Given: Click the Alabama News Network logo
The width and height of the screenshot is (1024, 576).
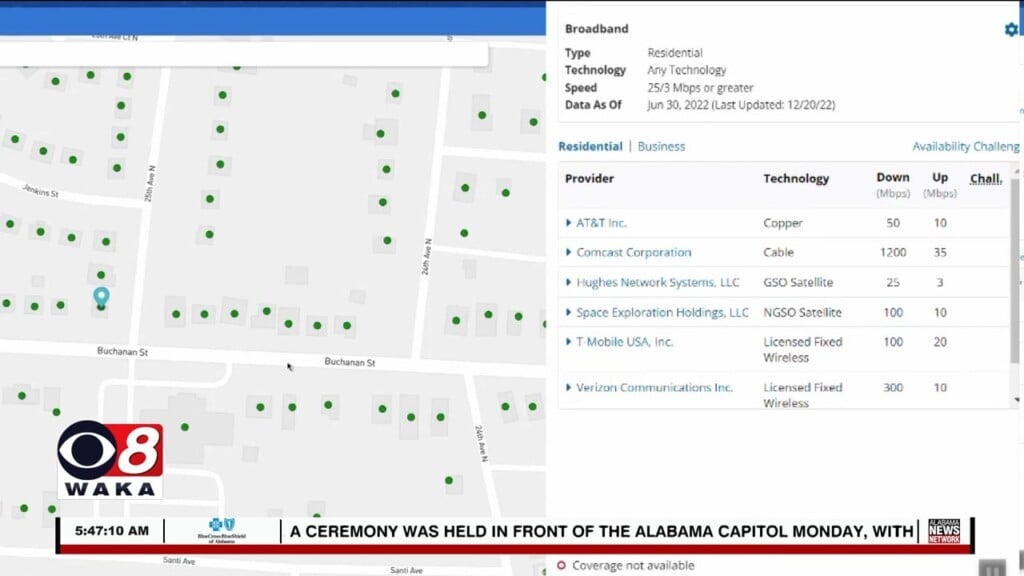Looking at the screenshot, I should tap(943, 531).
